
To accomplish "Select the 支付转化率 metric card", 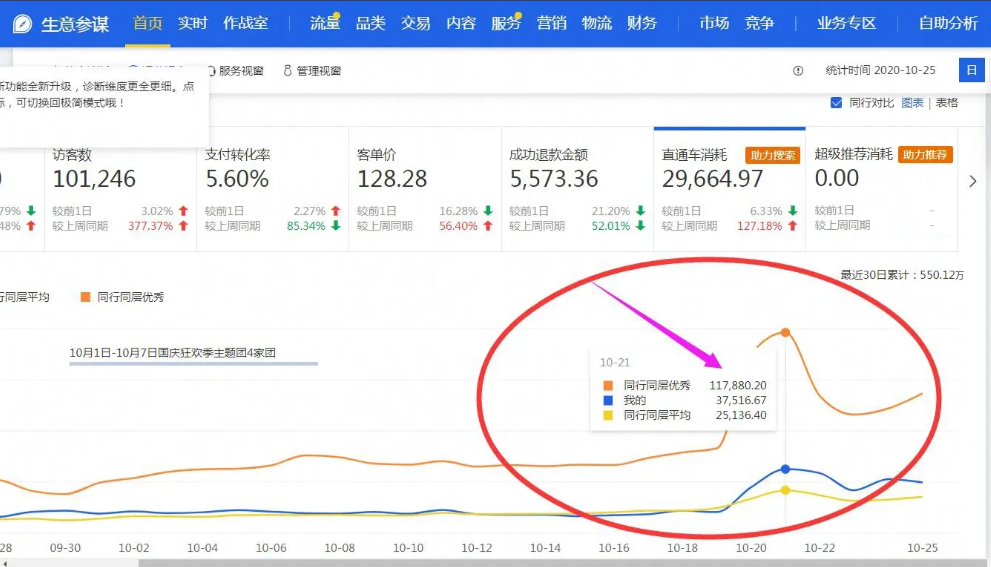I will pos(272,190).
